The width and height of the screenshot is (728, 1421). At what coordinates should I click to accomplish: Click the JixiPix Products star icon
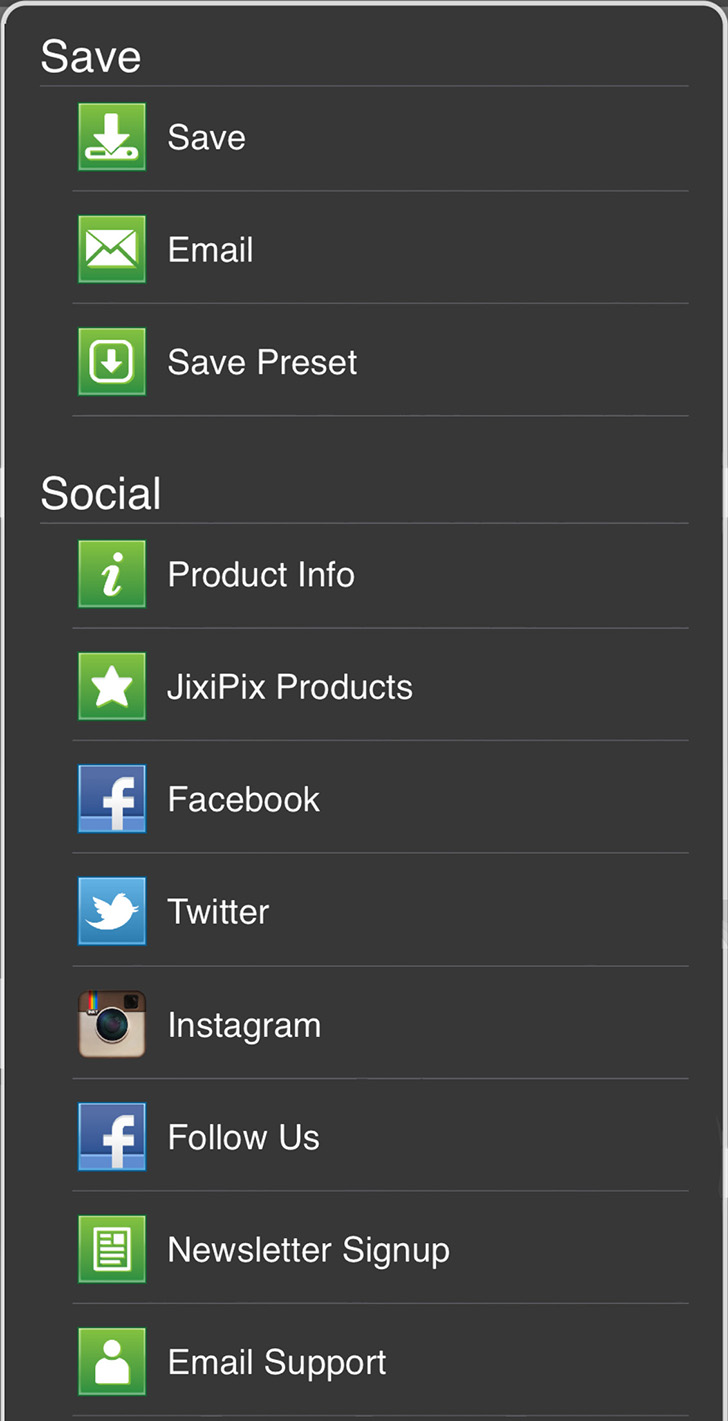[x=112, y=687]
